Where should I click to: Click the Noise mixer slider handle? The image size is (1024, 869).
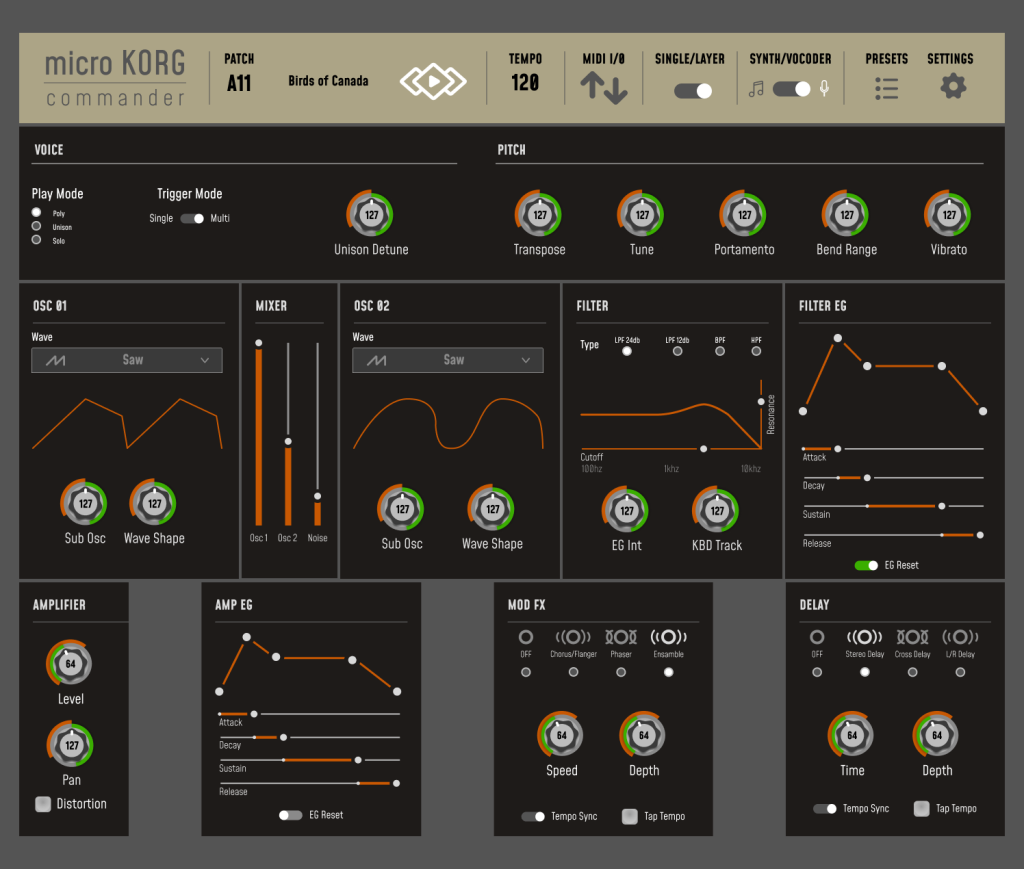[x=317, y=496]
